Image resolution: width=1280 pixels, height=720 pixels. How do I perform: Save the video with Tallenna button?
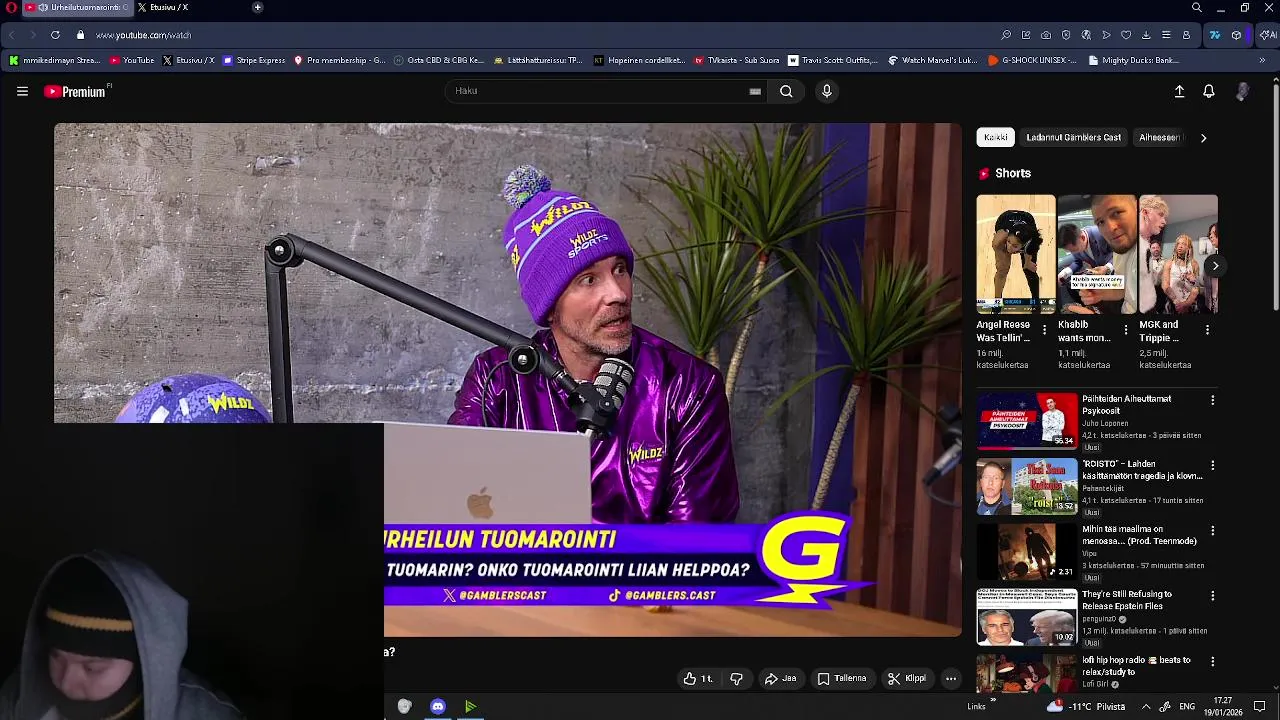click(842, 678)
